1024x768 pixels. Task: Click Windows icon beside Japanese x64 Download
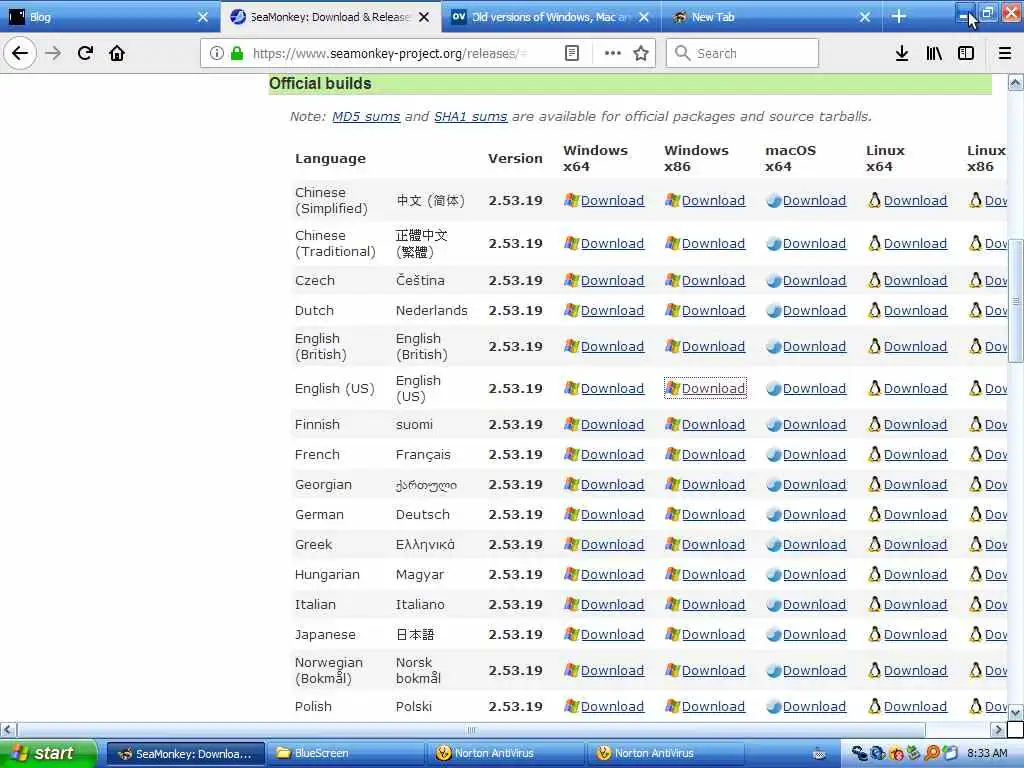[x=571, y=634]
